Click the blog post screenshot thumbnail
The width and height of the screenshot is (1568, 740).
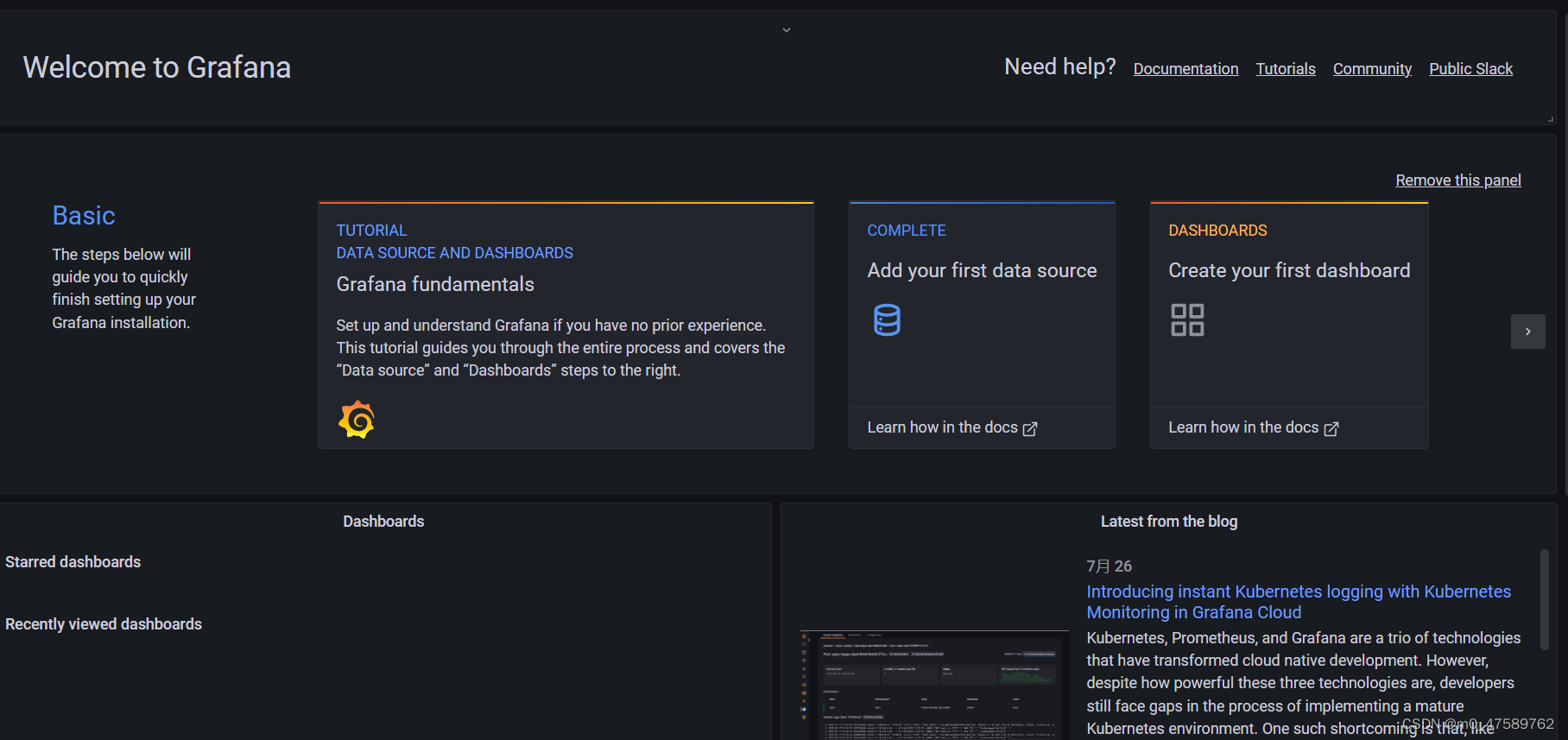(x=934, y=685)
